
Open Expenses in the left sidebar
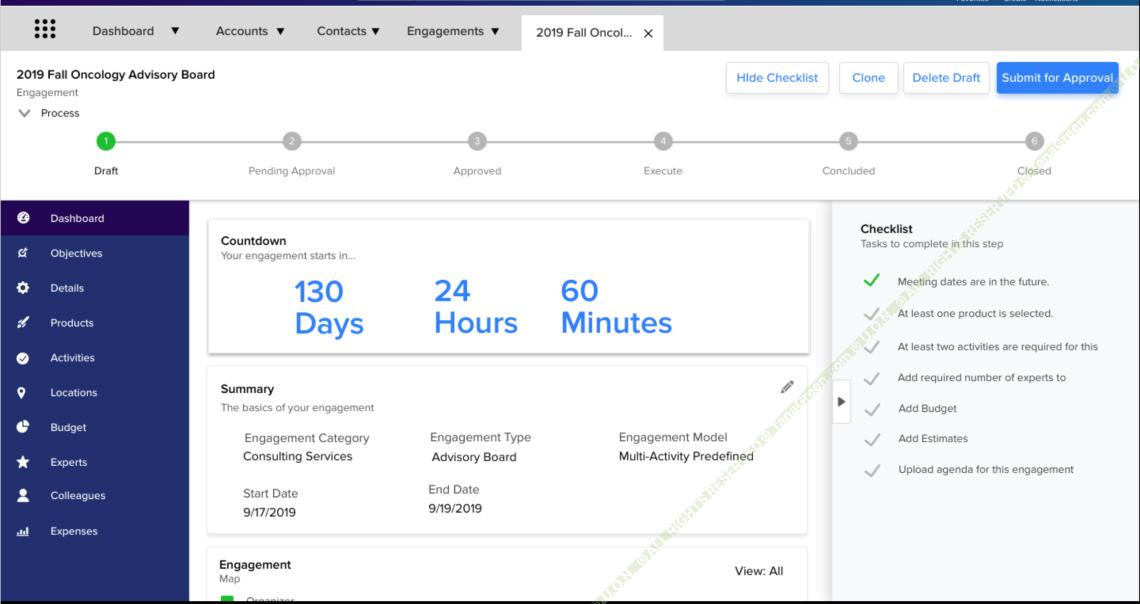coord(95,531)
